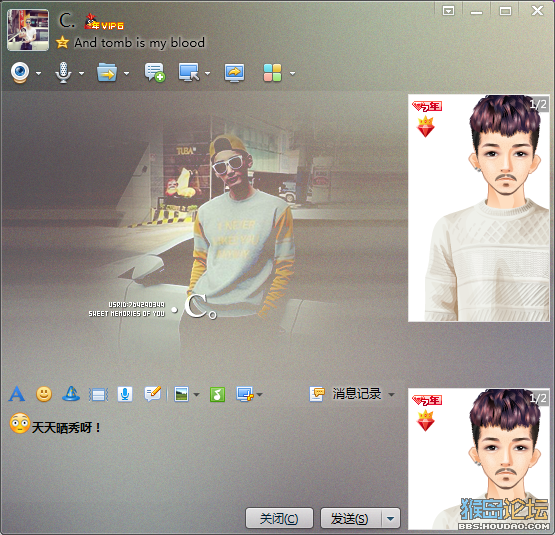Screen dimensions: 555x535
Task: Open the apps colorful grid icon
Action: coord(273,73)
